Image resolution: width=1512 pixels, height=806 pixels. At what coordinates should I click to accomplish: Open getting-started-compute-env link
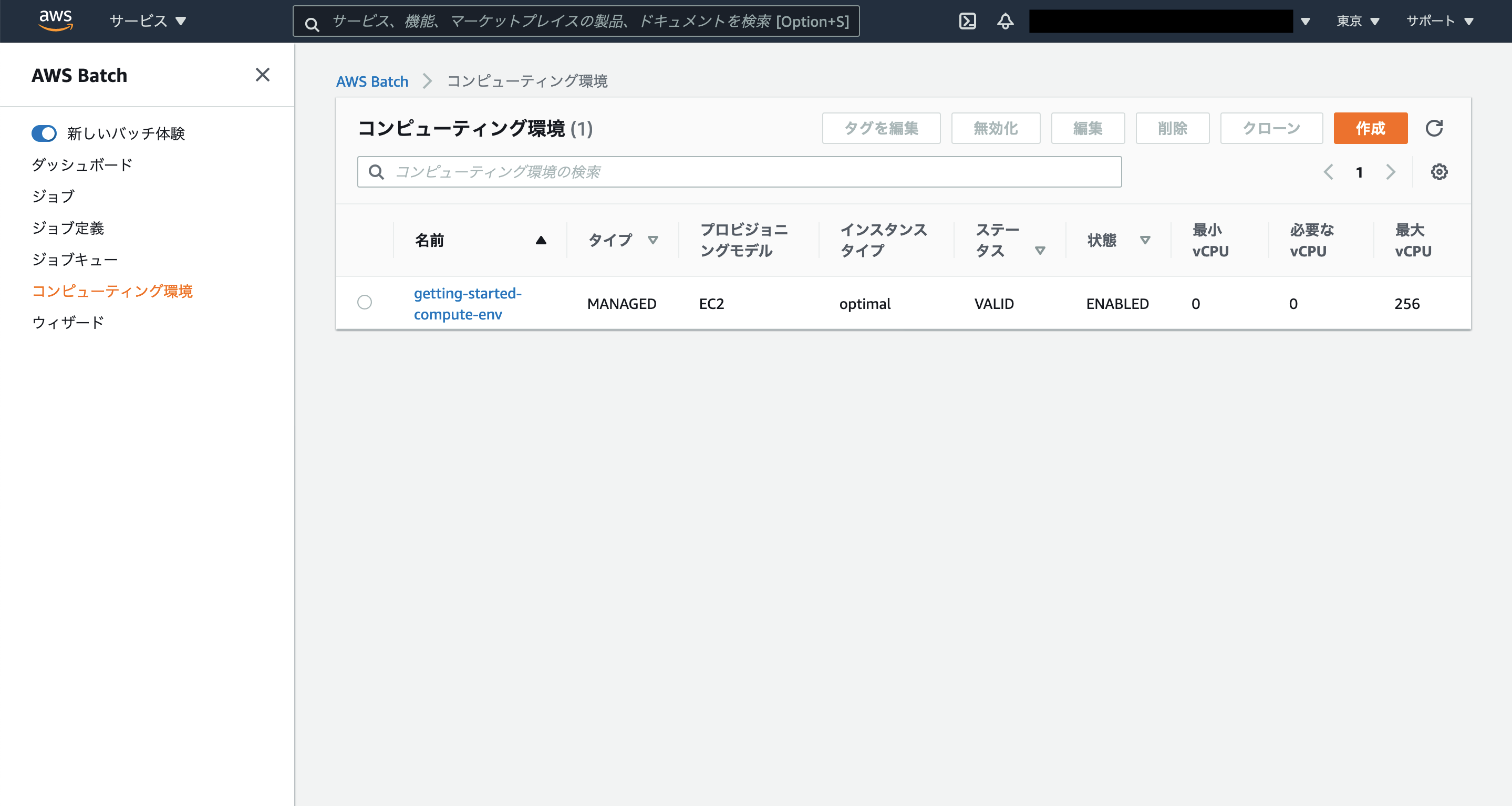(x=467, y=304)
